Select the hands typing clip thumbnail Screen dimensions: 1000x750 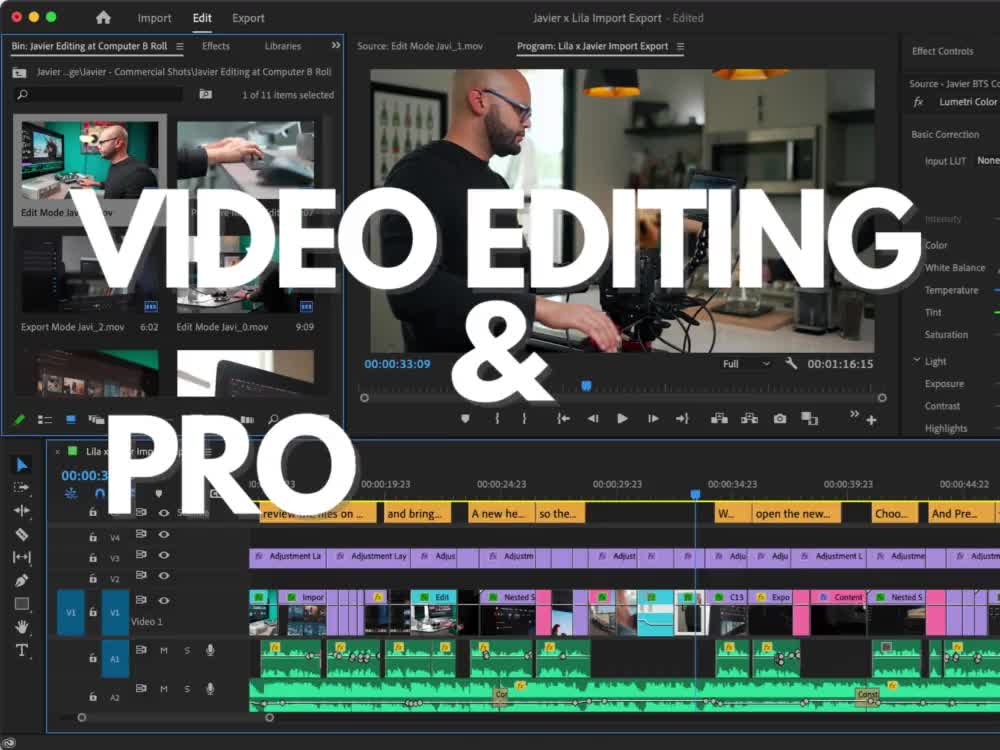point(246,160)
